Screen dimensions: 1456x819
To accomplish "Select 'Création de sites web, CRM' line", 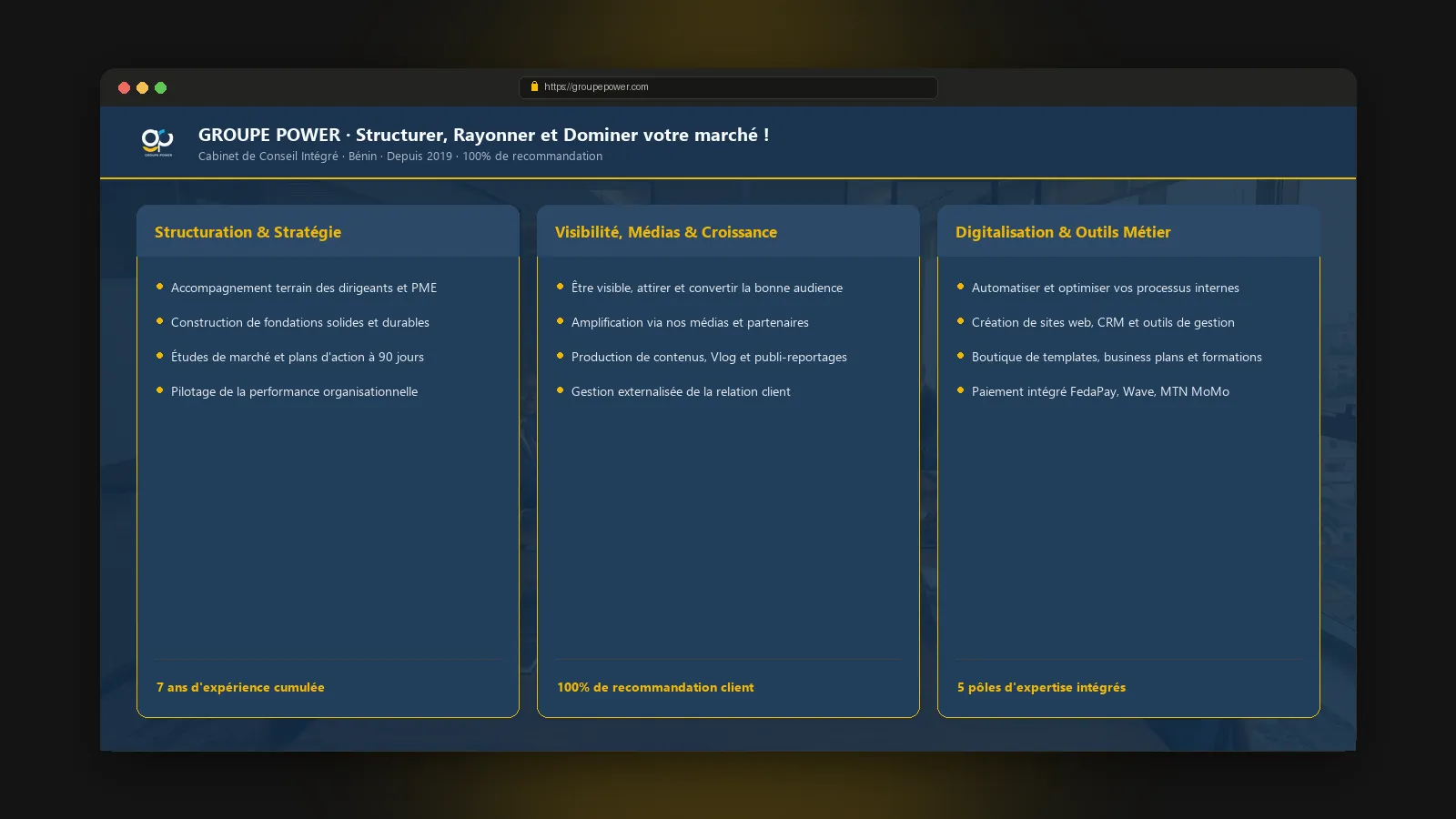I will tap(1103, 322).
